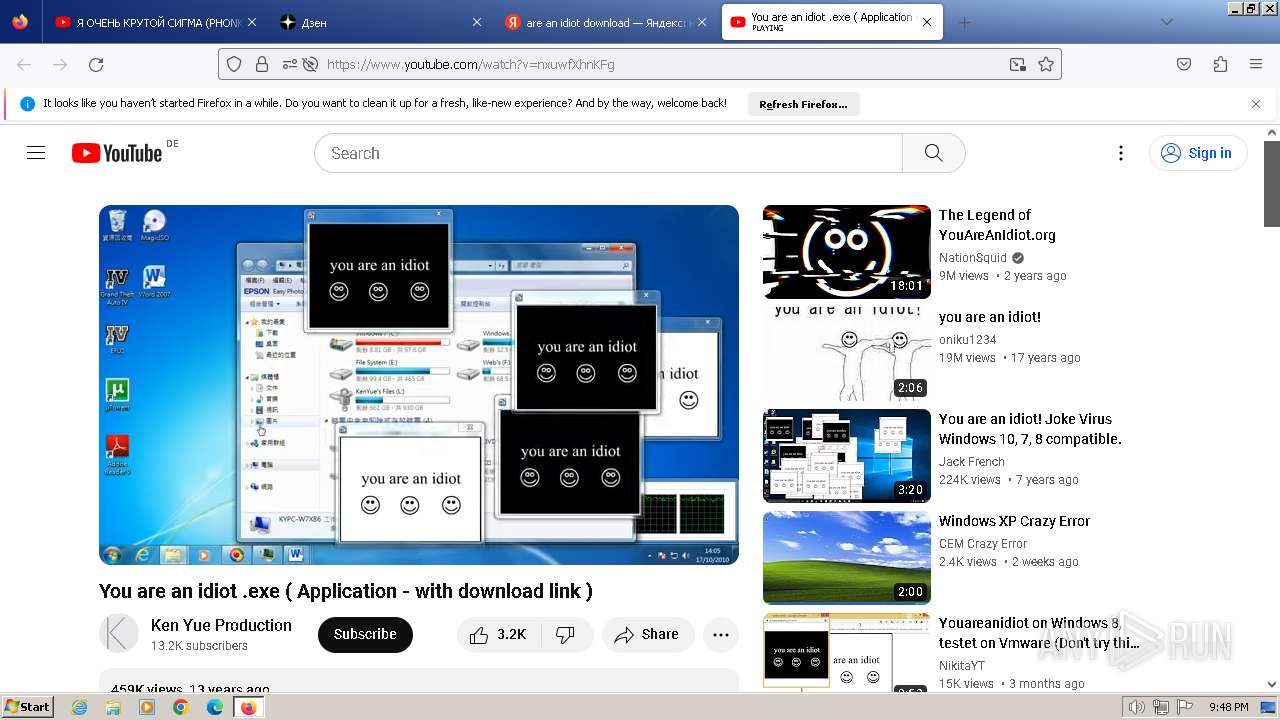The image size is (1280, 720).
Task: Open the YouTube hamburger guide menu
Action: point(36,153)
